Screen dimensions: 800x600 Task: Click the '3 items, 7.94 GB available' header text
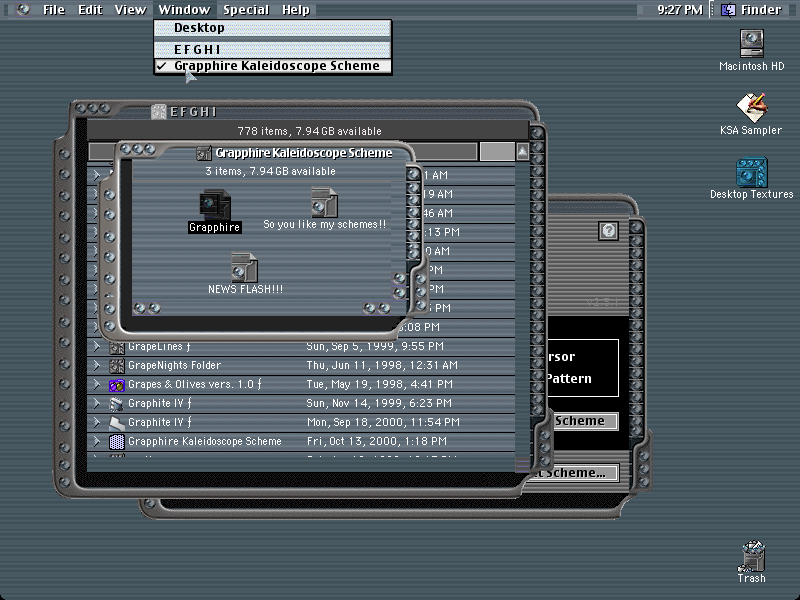270,171
